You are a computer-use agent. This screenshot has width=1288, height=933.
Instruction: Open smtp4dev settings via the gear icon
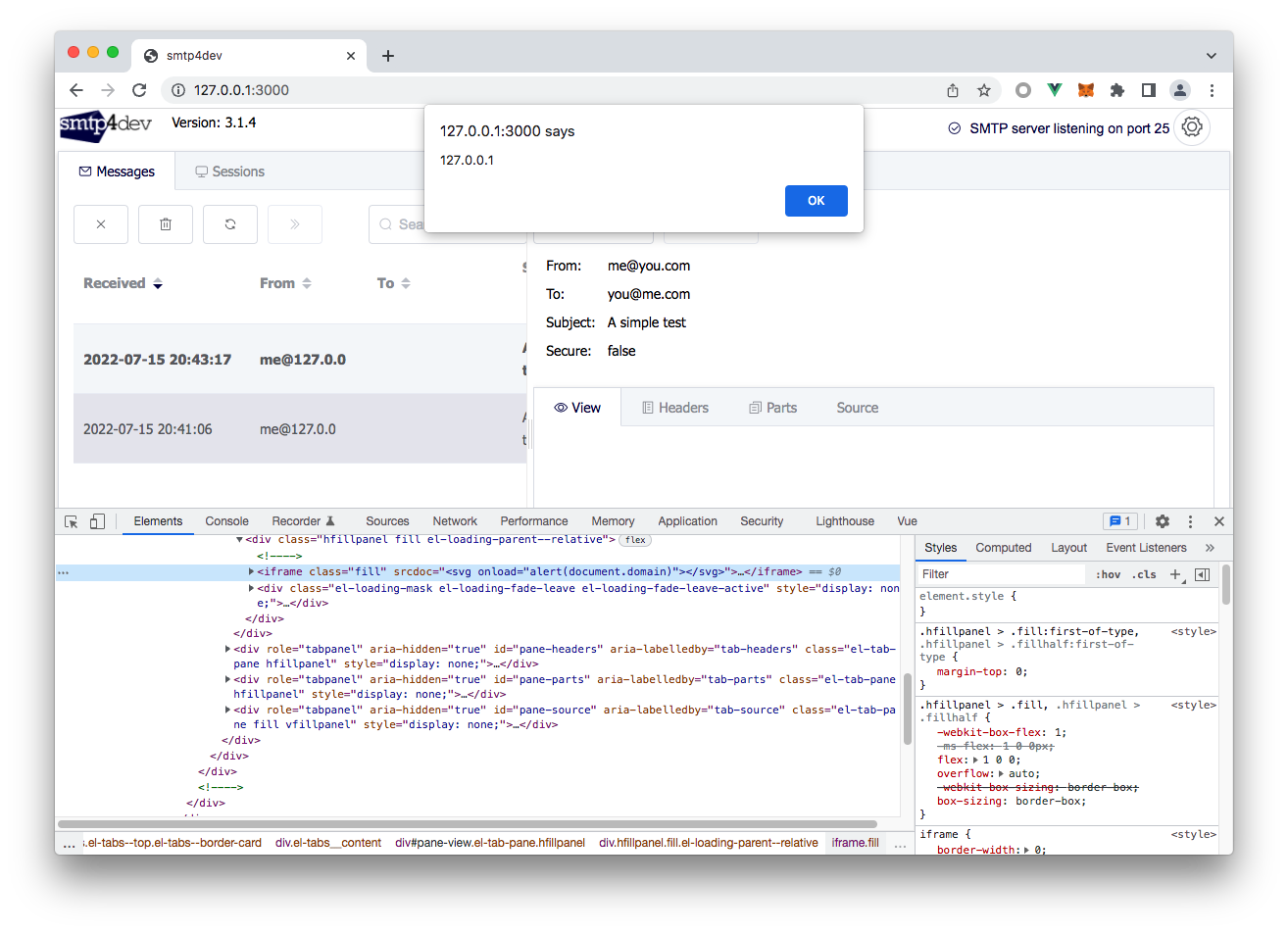point(1191,126)
